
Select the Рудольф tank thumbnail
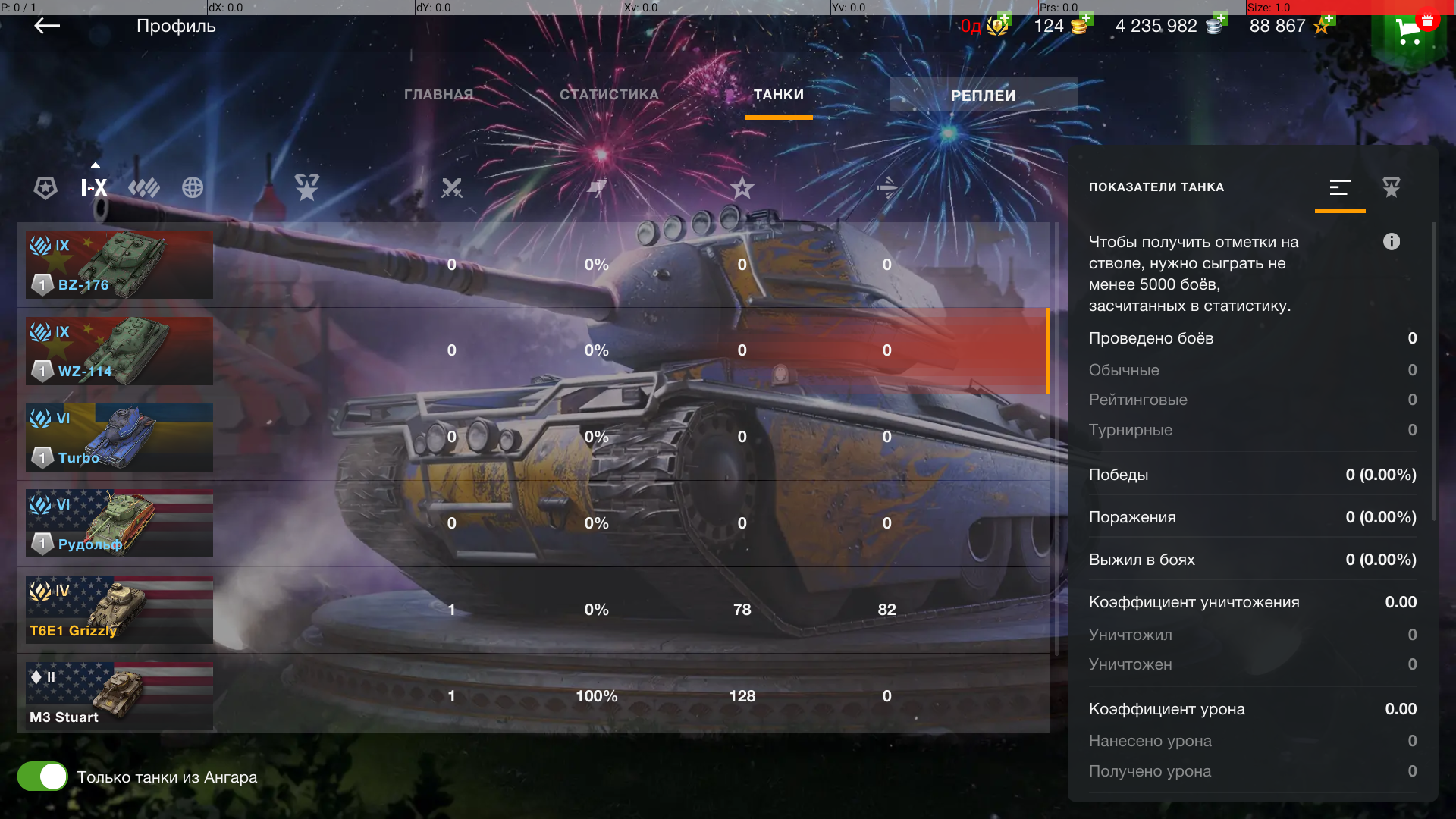coord(119,524)
